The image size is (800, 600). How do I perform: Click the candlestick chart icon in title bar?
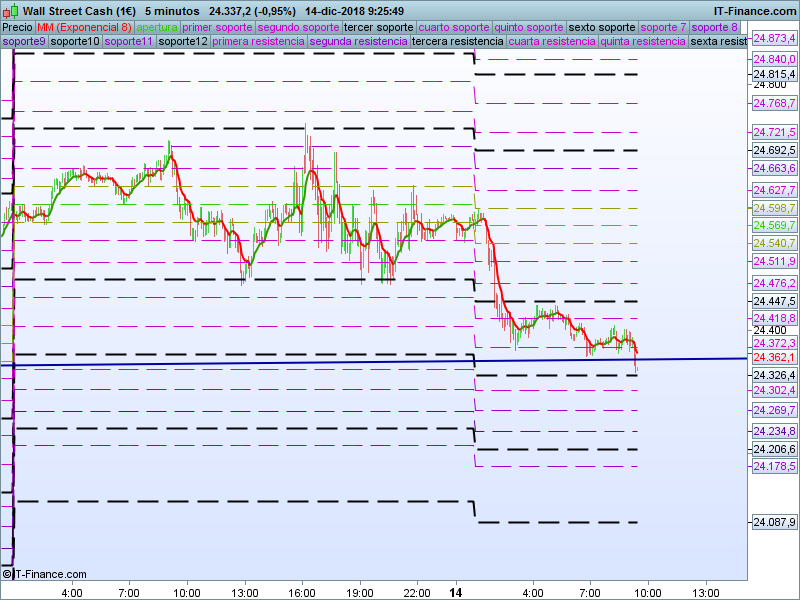[x=10, y=11]
